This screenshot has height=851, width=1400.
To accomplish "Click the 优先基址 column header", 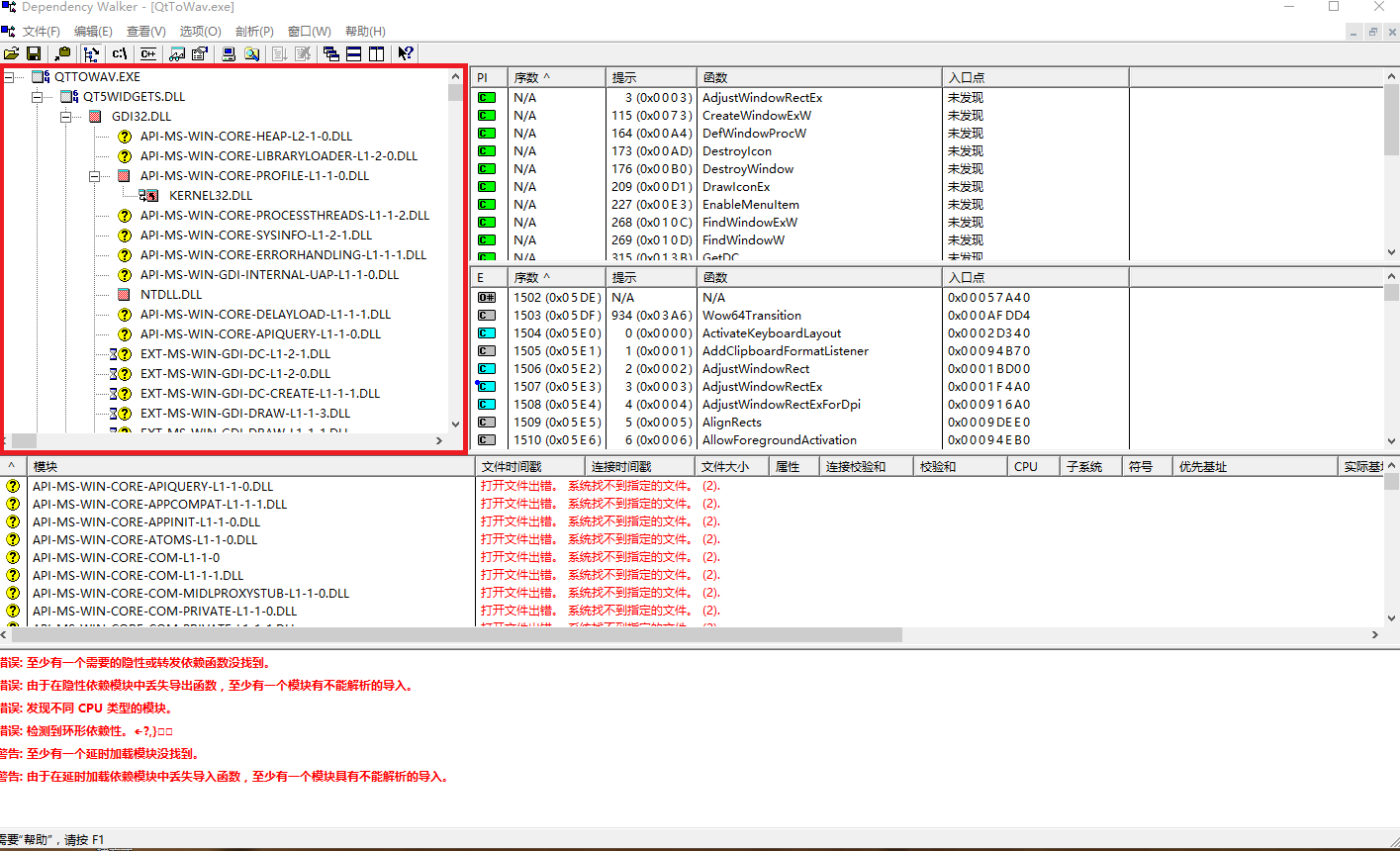I will 1255,466.
